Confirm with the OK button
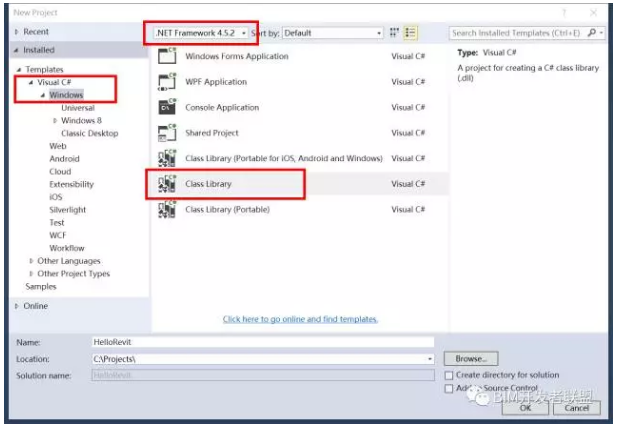Image resolution: width=621 pixels, height=428 pixels. pyautogui.click(x=525, y=408)
